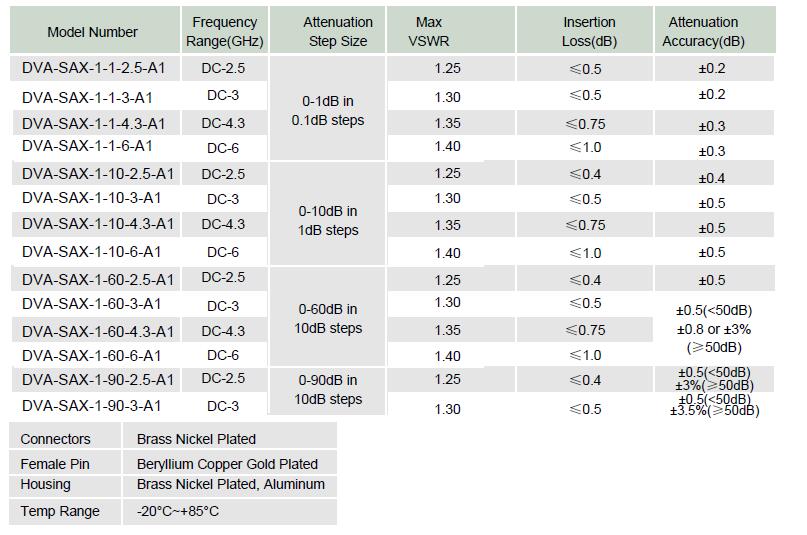
Task: Click the Insertion Loss(dB) header
Action: point(589,32)
